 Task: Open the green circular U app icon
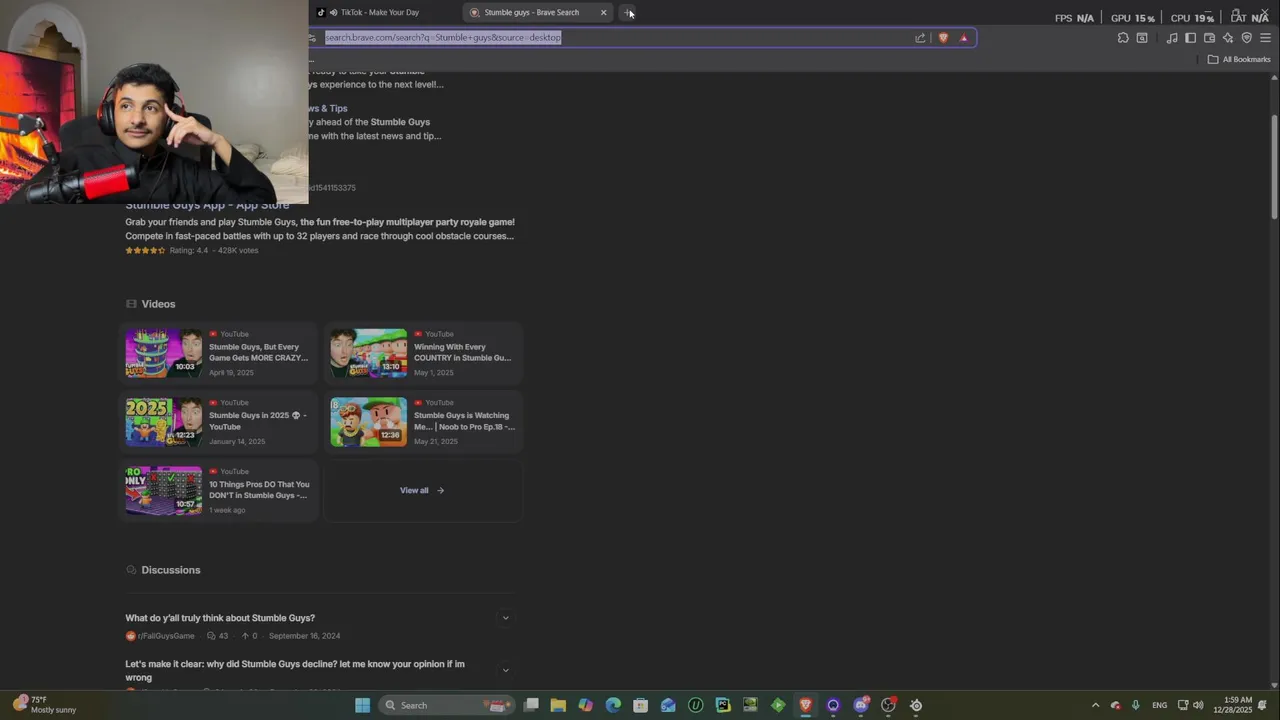tap(695, 705)
